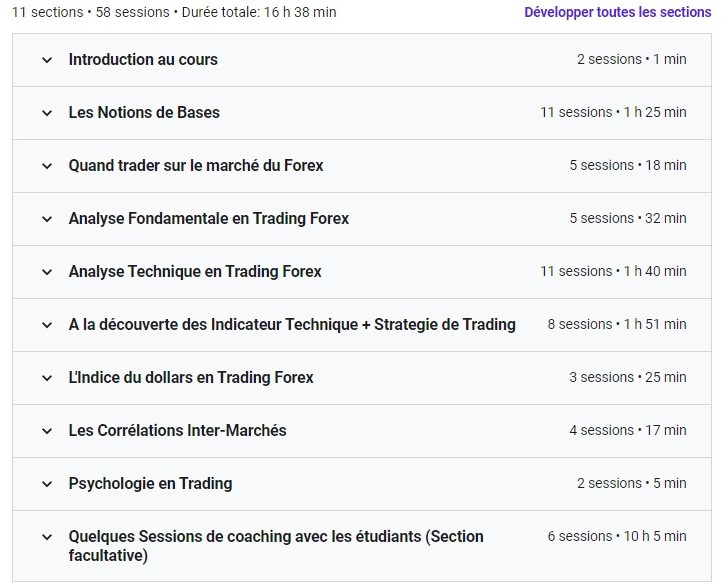Viewport: 727px width, 587px height.
Task: Expand arrow for Quand trader sur le marché
Action: [46, 166]
